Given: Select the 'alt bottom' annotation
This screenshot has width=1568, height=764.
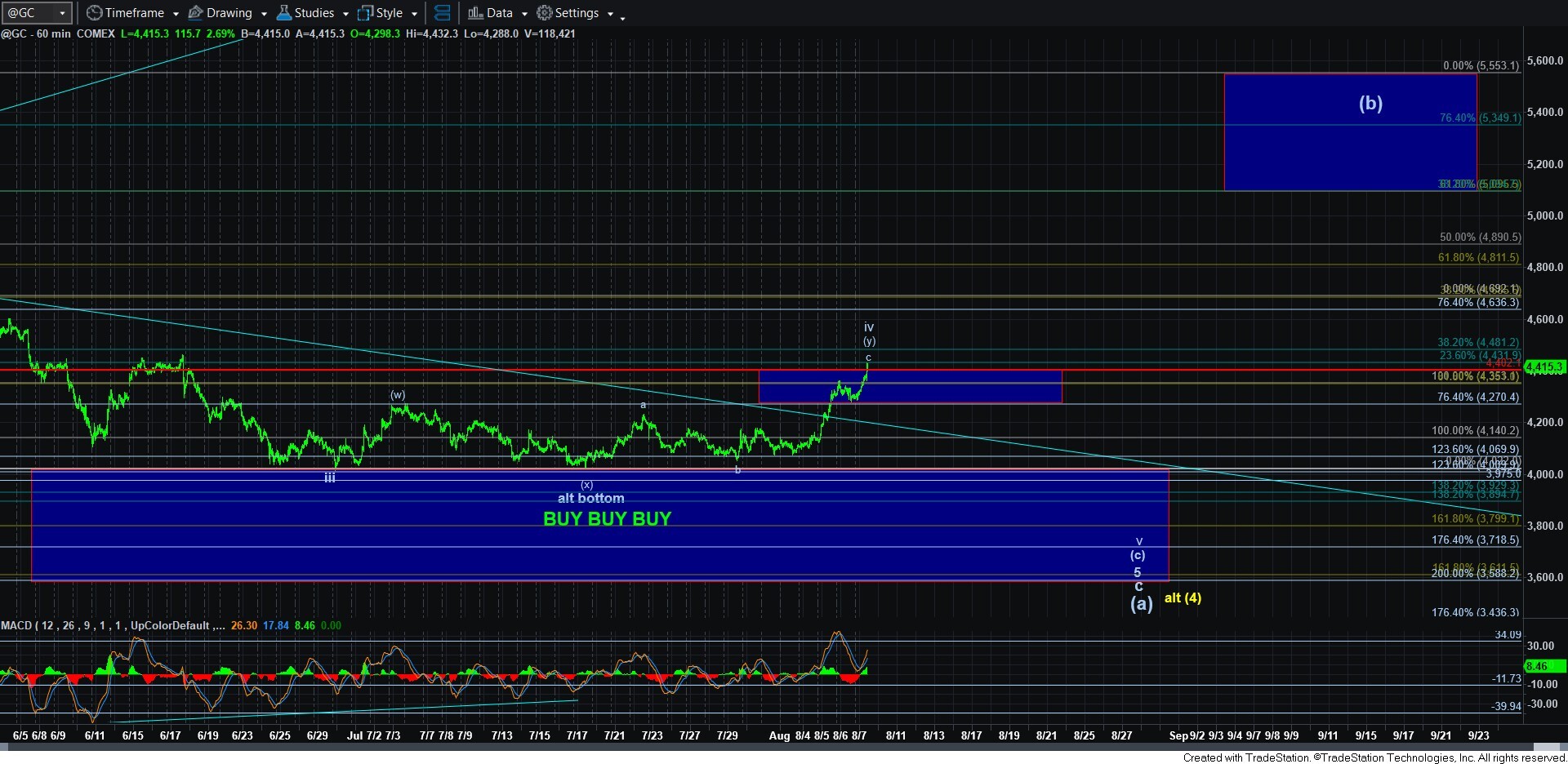Looking at the screenshot, I should [x=590, y=498].
